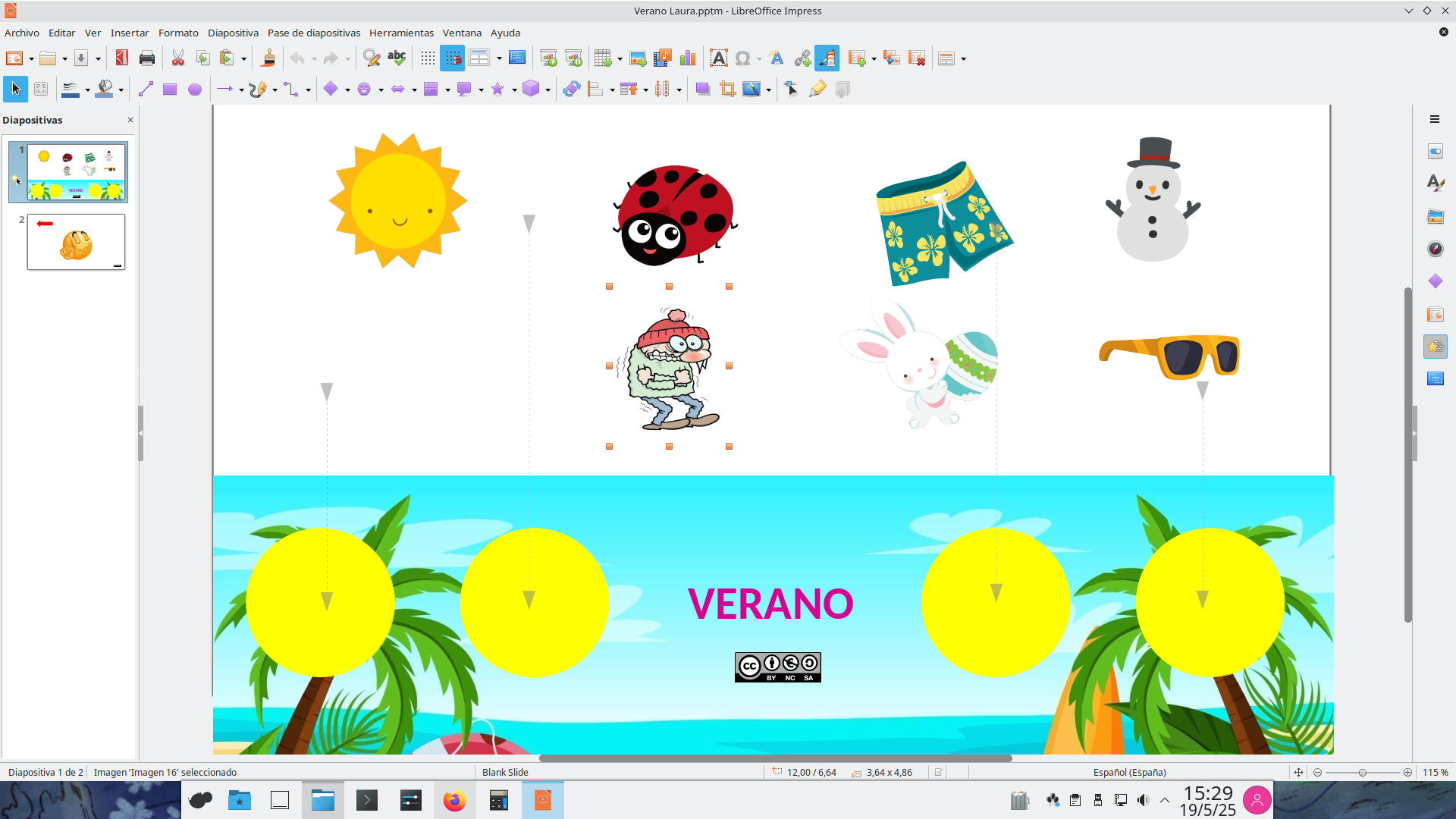Start presentation from first slide
1456x819 pixels.
click(x=548, y=58)
